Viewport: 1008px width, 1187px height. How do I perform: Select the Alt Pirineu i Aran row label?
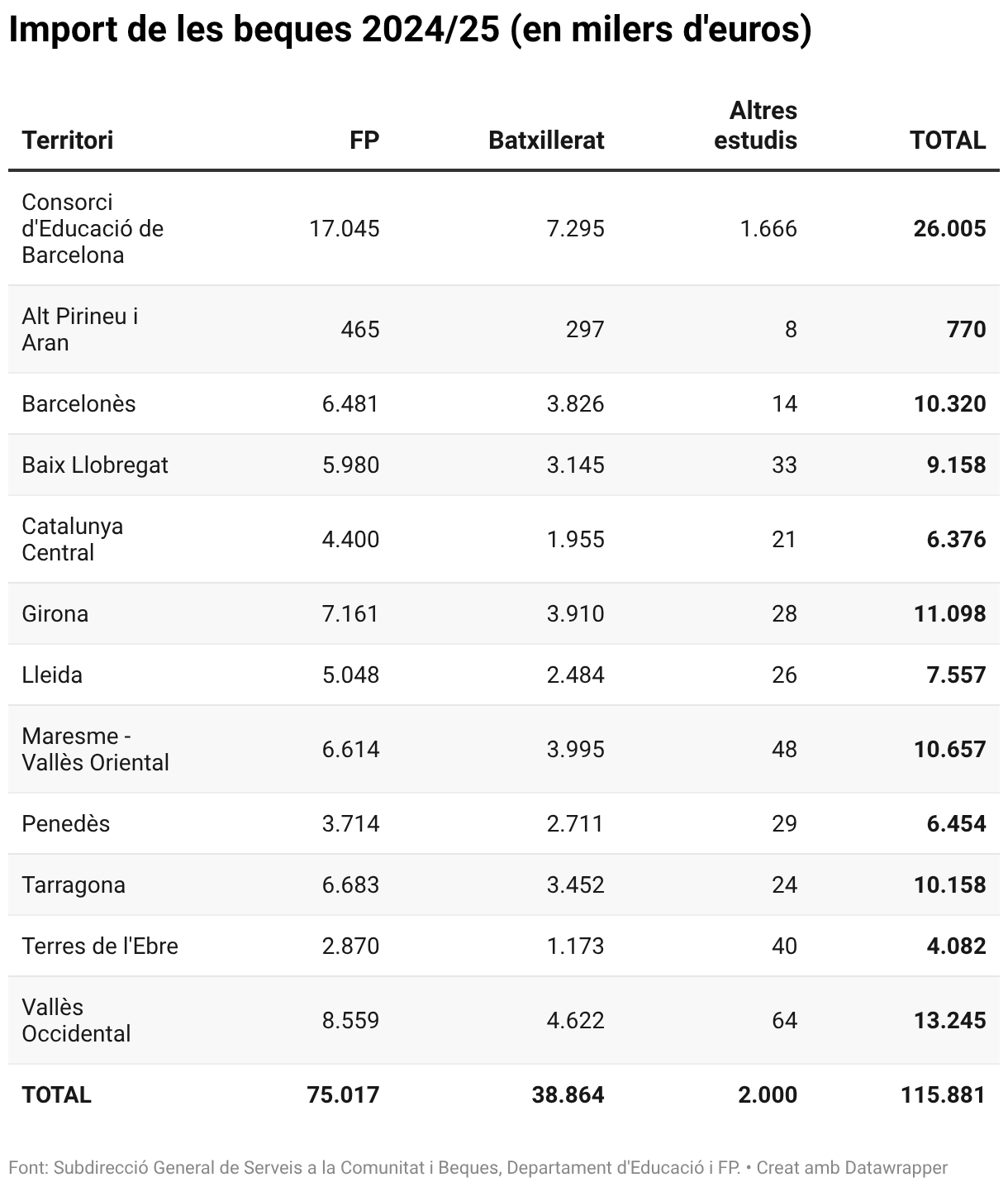(x=80, y=330)
